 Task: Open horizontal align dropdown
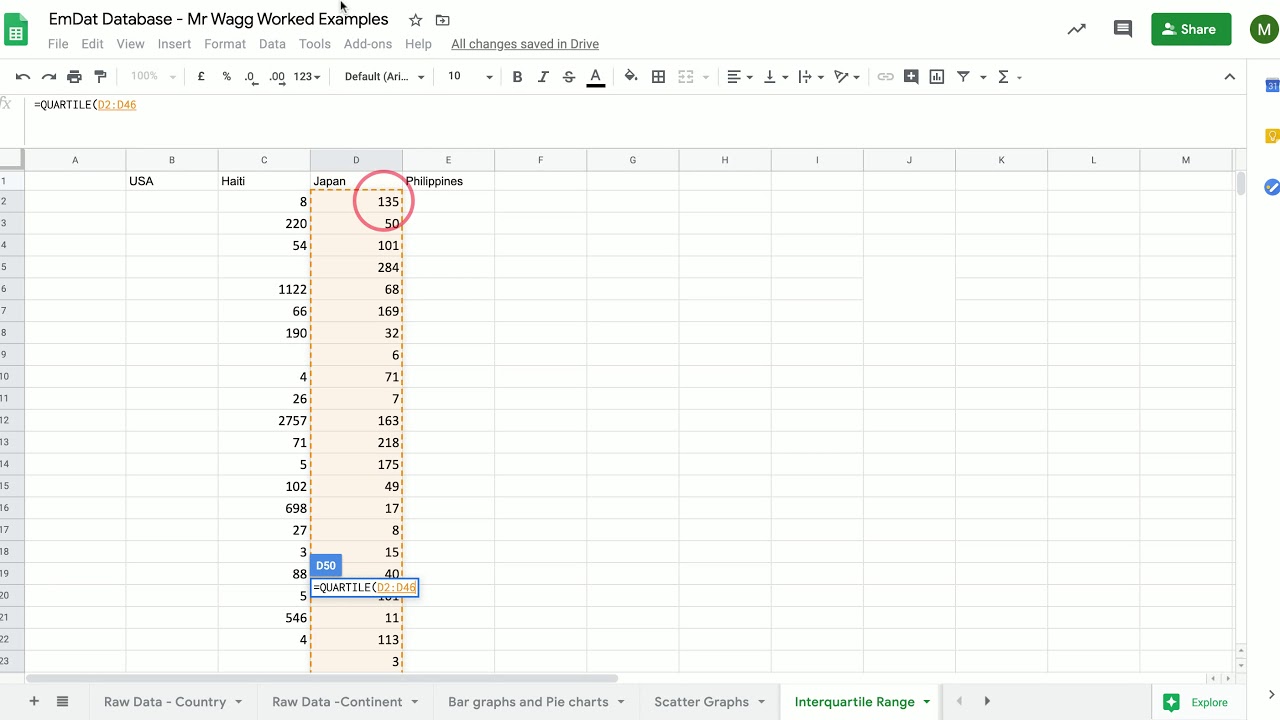tap(739, 77)
